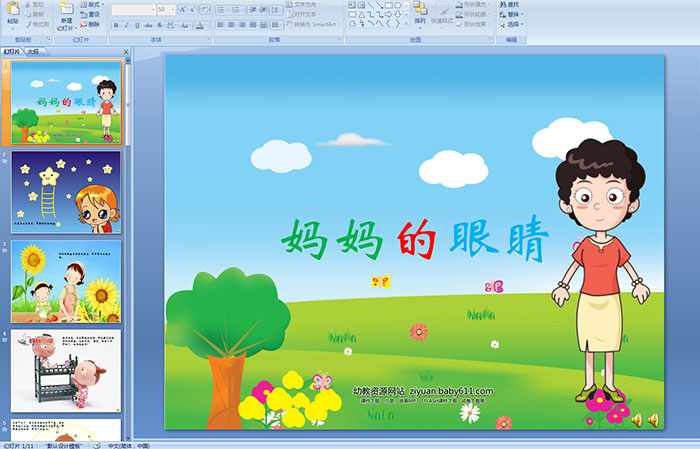Image resolution: width=700 pixels, height=449 pixels.
Task: Click the New Slide icon
Action: pos(67,8)
